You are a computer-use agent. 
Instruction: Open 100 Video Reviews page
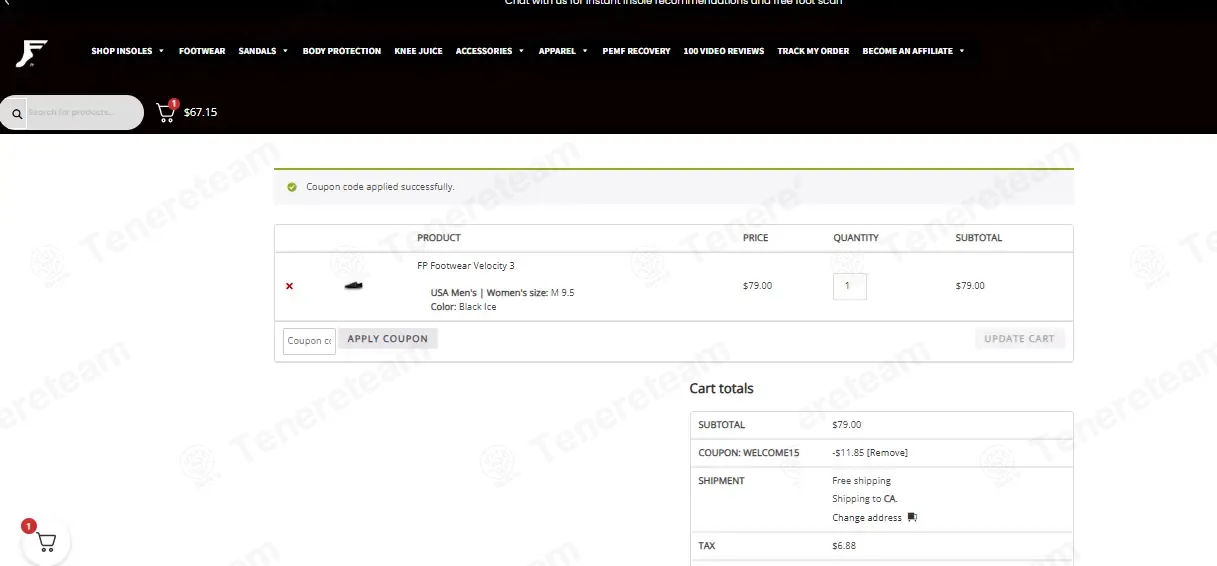pyautogui.click(x=724, y=51)
